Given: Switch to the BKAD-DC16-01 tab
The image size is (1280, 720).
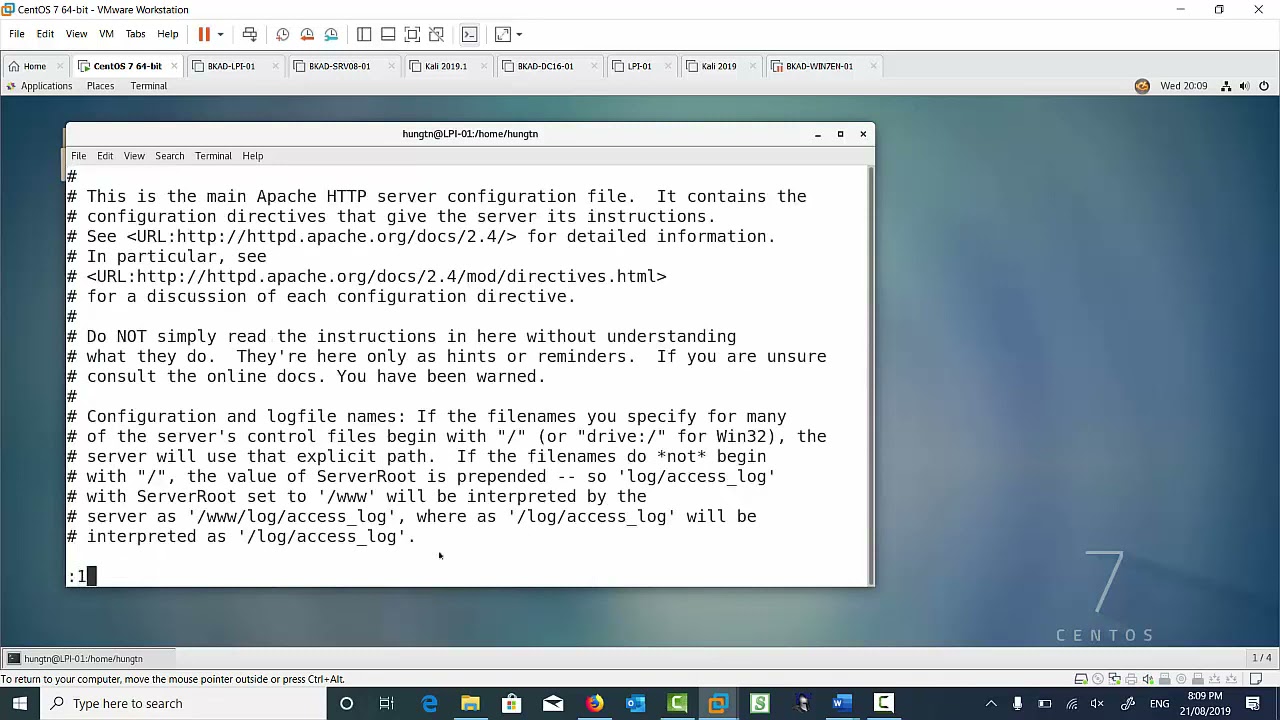Looking at the screenshot, I should (545, 66).
